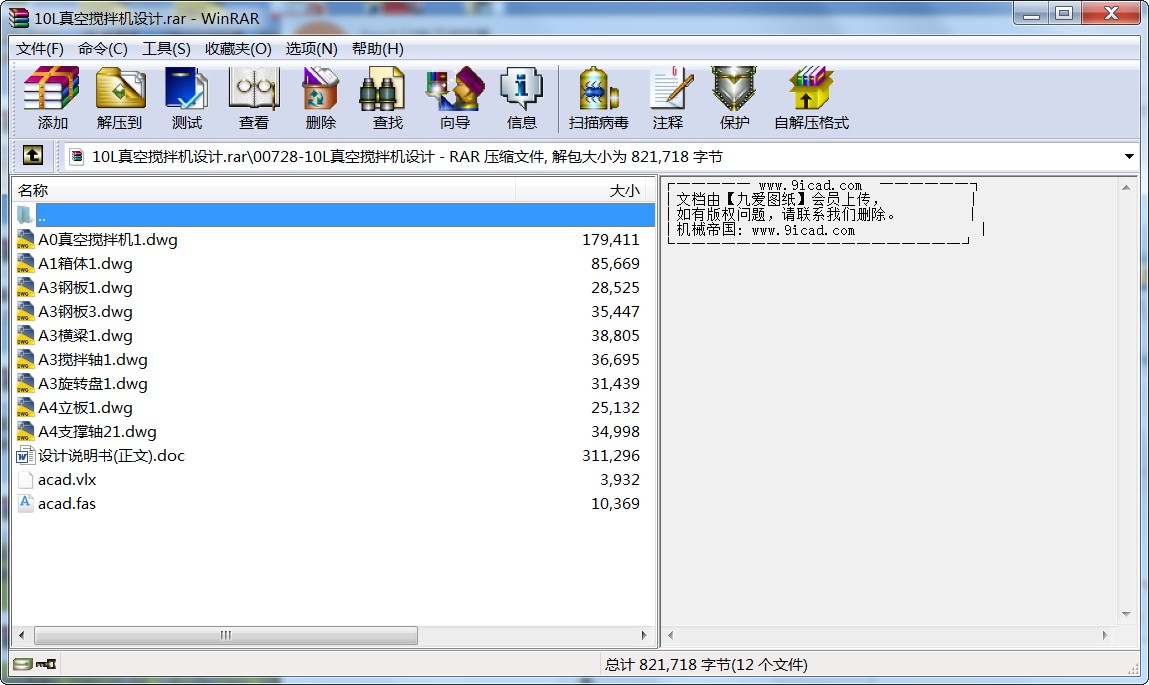
Task: Click the 添加 (Add) toolbar icon
Action: (51, 98)
